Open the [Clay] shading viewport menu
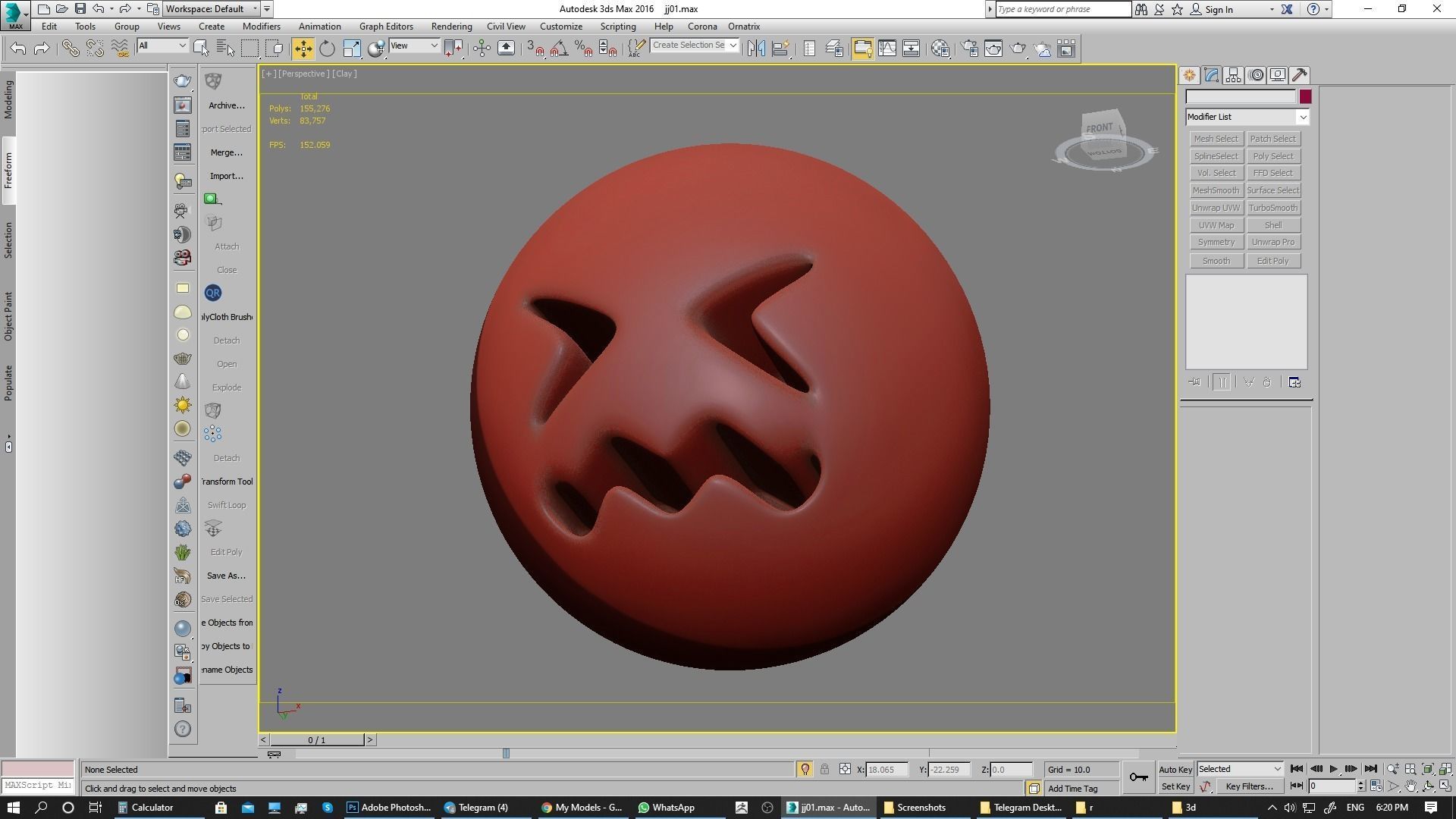 point(344,74)
